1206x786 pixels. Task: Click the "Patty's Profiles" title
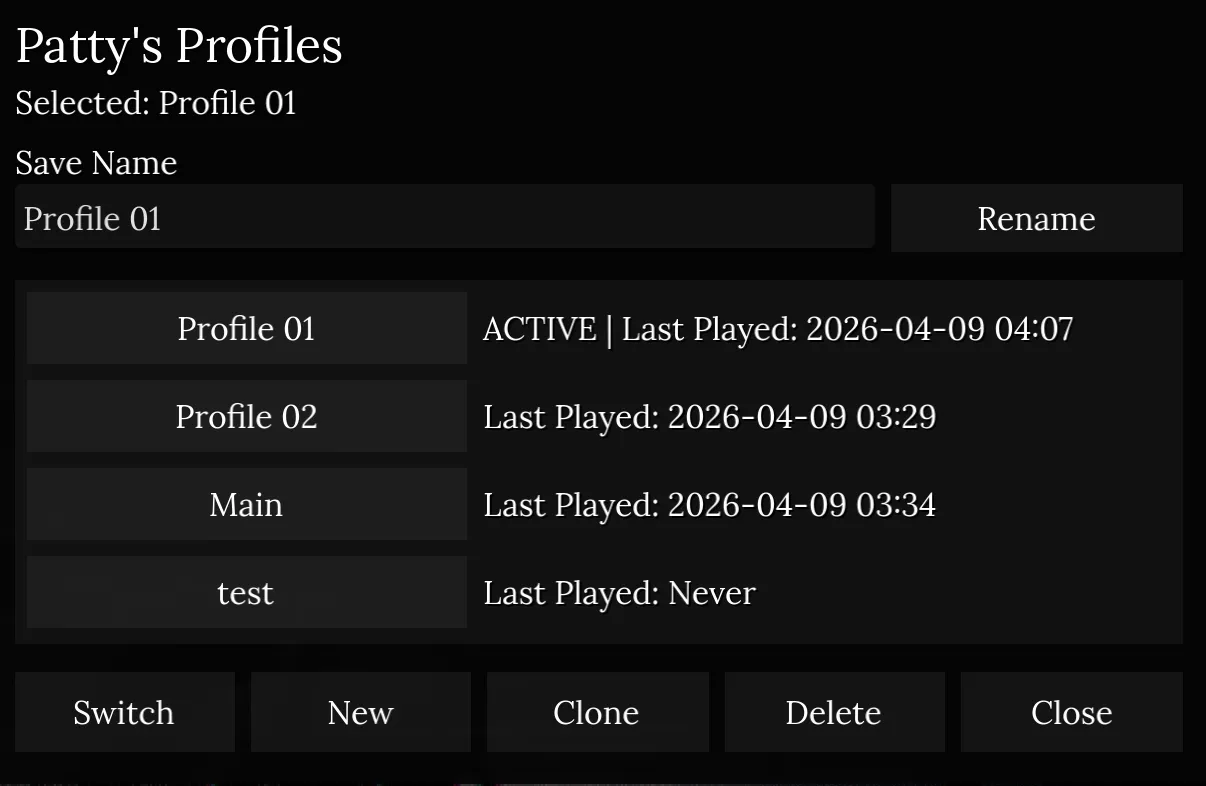[179, 46]
